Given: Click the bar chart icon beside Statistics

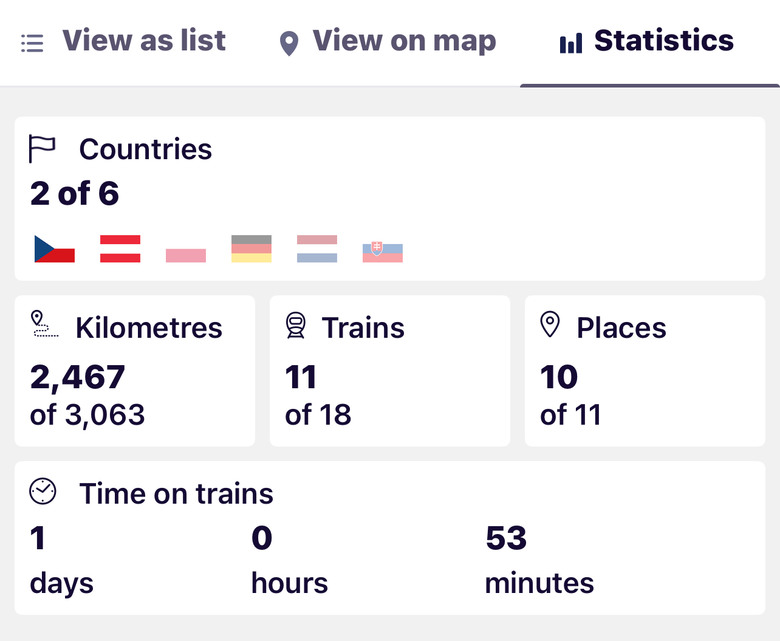Looking at the screenshot, I should (x=571, y=43).
